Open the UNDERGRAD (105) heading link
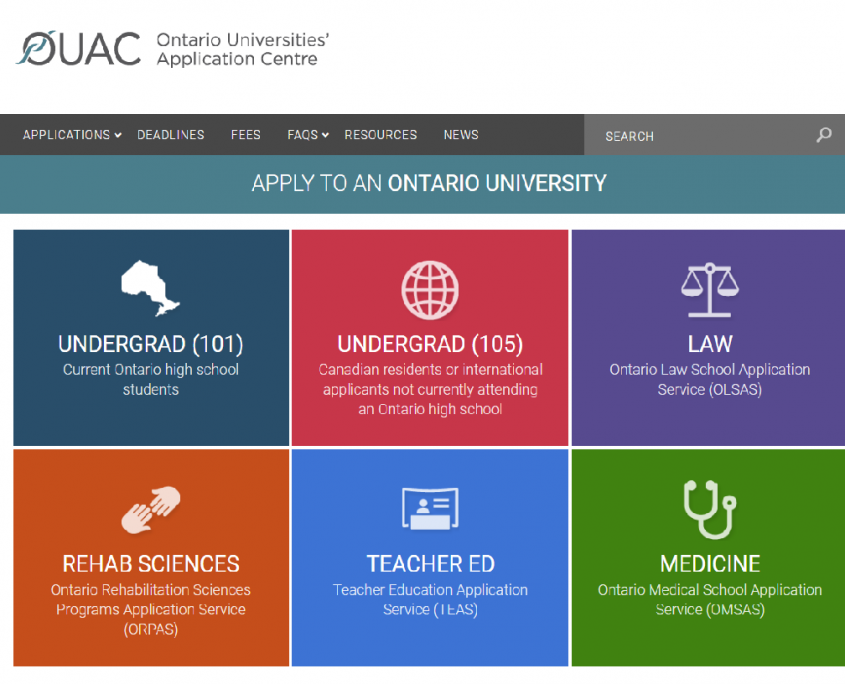The height and width of the screenshot is (684, 845). 430,344
